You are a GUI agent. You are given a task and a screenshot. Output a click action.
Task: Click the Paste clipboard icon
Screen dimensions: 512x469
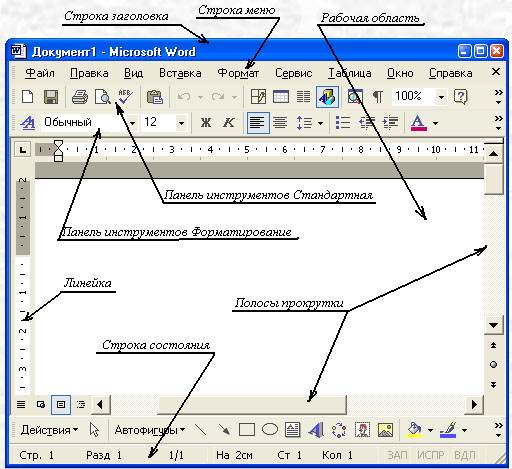(155, 97)
